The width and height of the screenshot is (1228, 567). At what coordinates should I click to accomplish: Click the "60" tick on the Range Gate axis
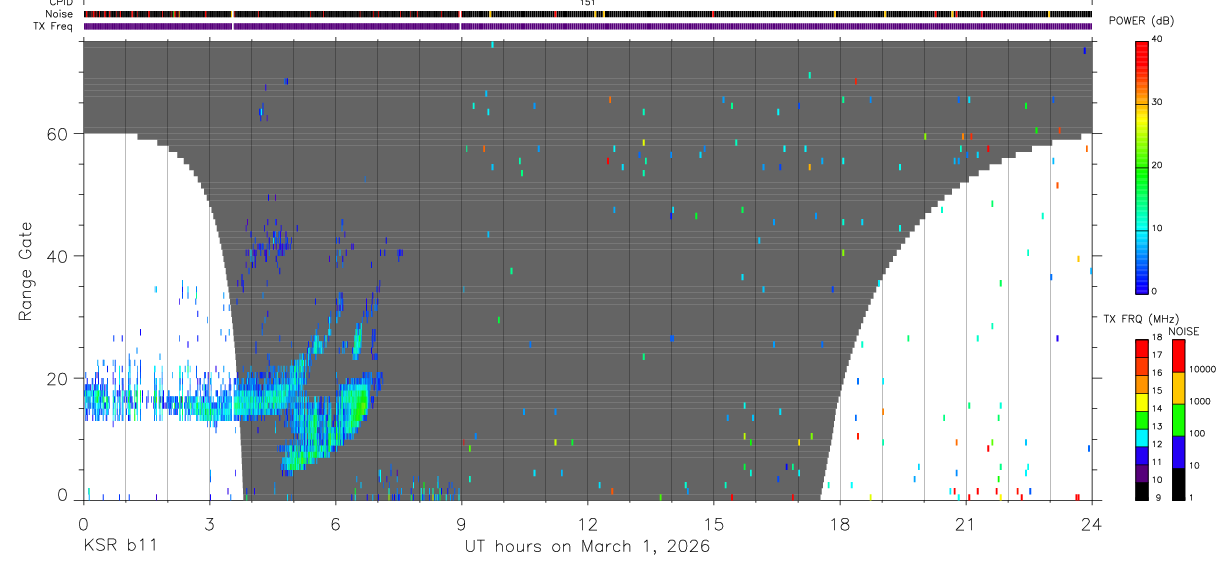[57, 133]
